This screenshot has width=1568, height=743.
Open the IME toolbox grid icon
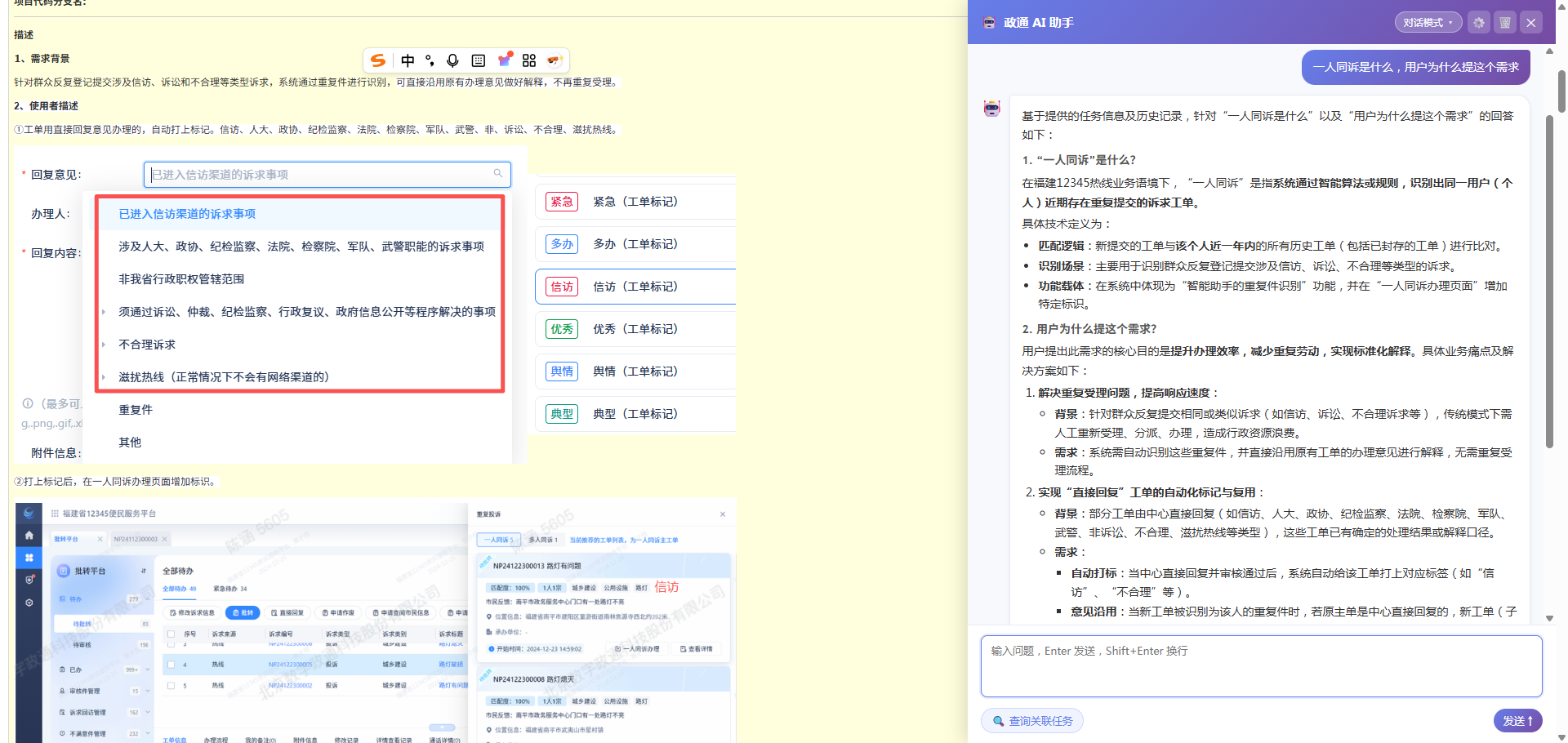point(529,60)
